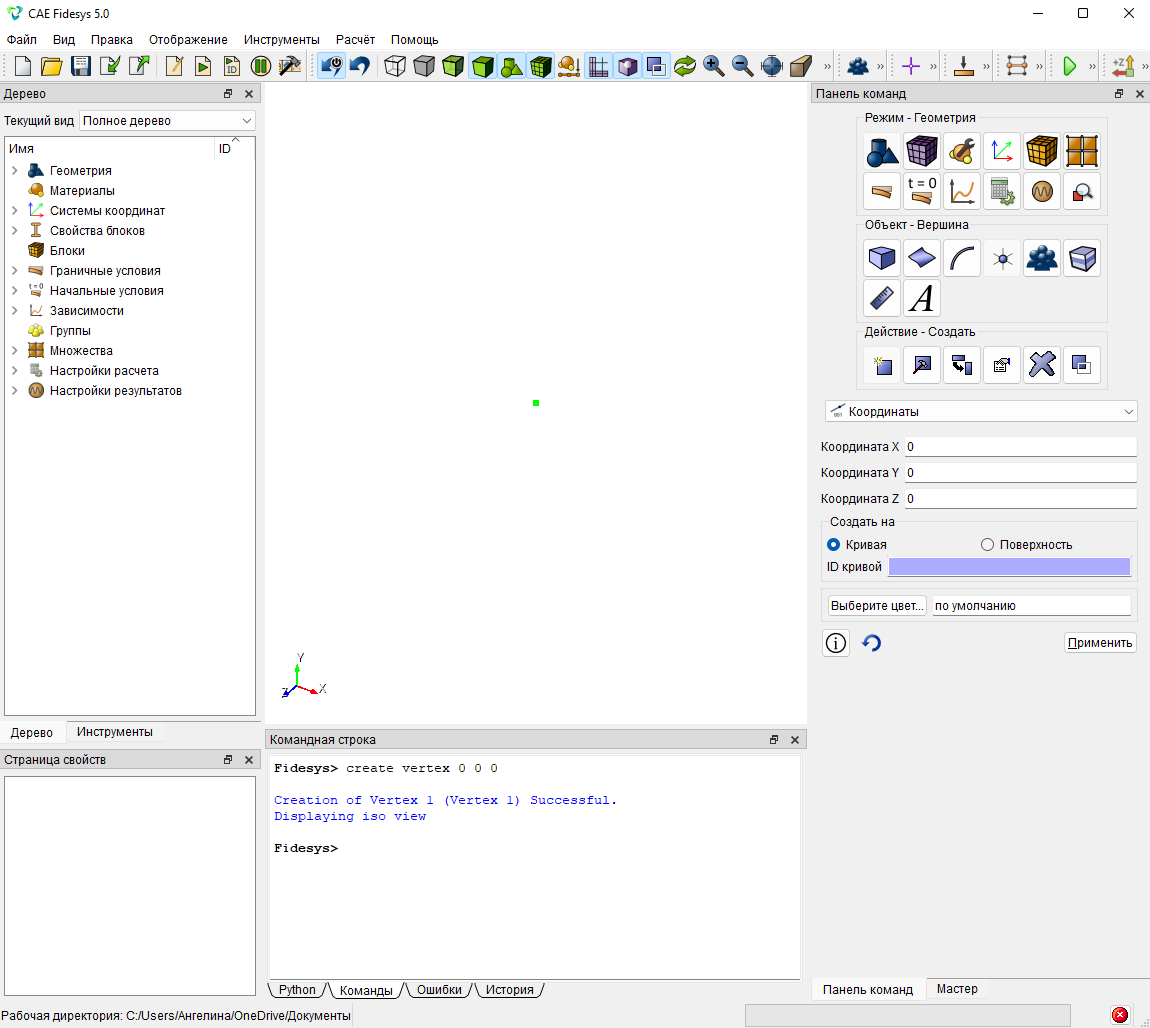This screenshot has width=1150, height=1028.
Task: Choose the Delete action with the X icon
Action: point(1041,364)
